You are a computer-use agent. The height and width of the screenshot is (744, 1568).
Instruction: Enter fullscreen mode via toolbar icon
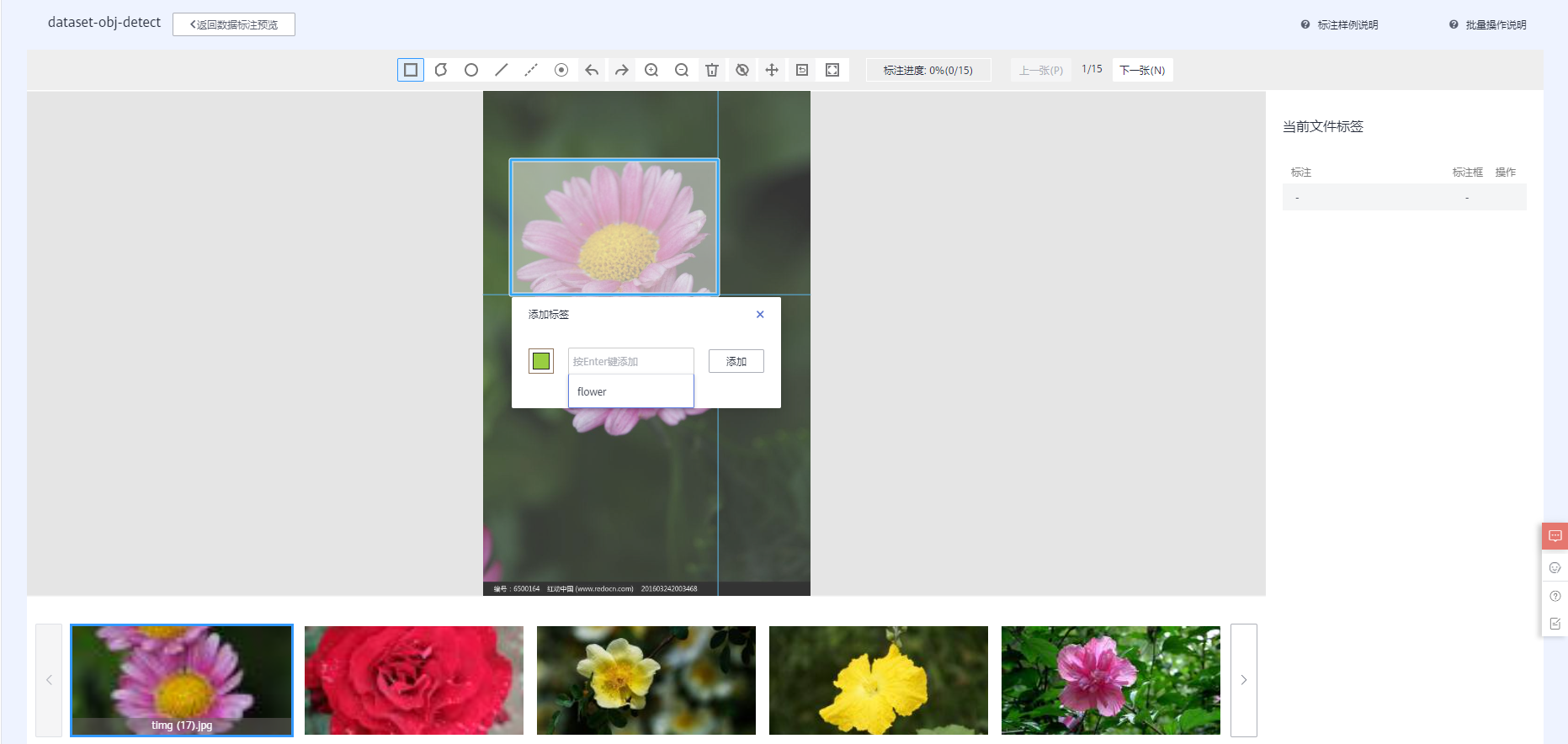(x=832, y=70)
